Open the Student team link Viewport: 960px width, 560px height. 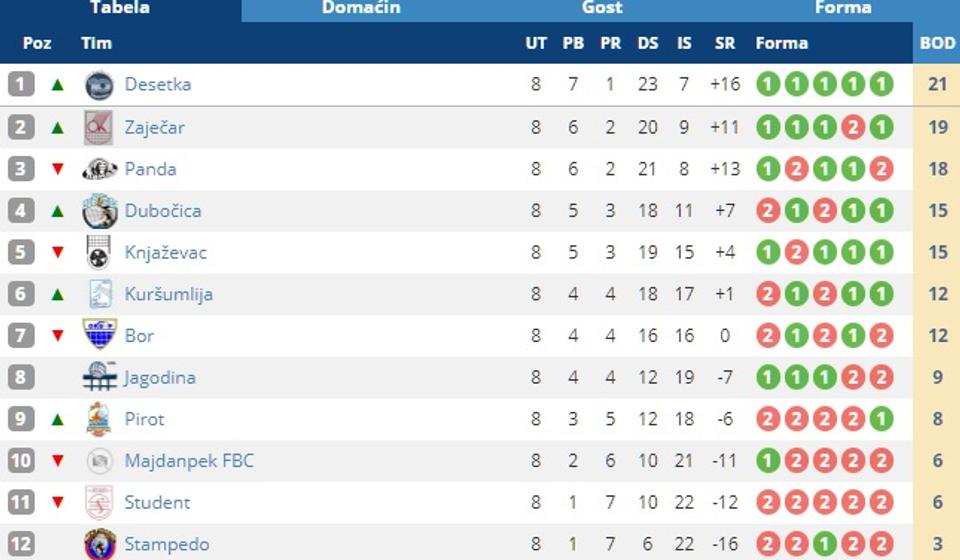click(157, 503)
